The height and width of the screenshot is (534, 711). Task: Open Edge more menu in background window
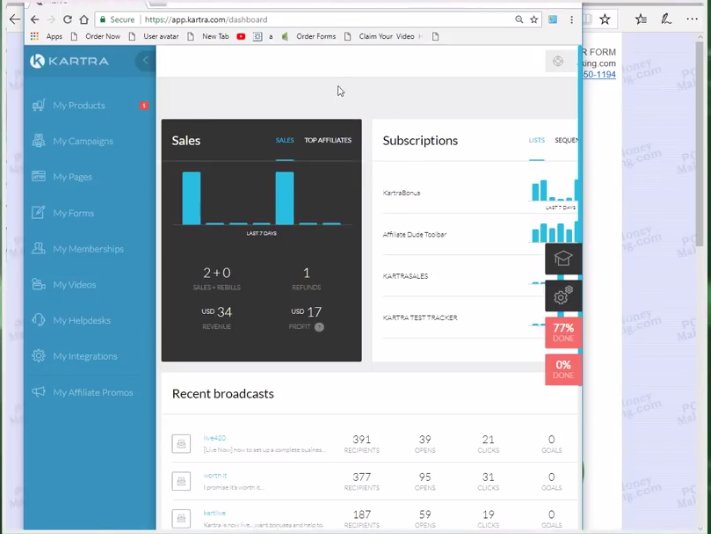coord(692,19)
